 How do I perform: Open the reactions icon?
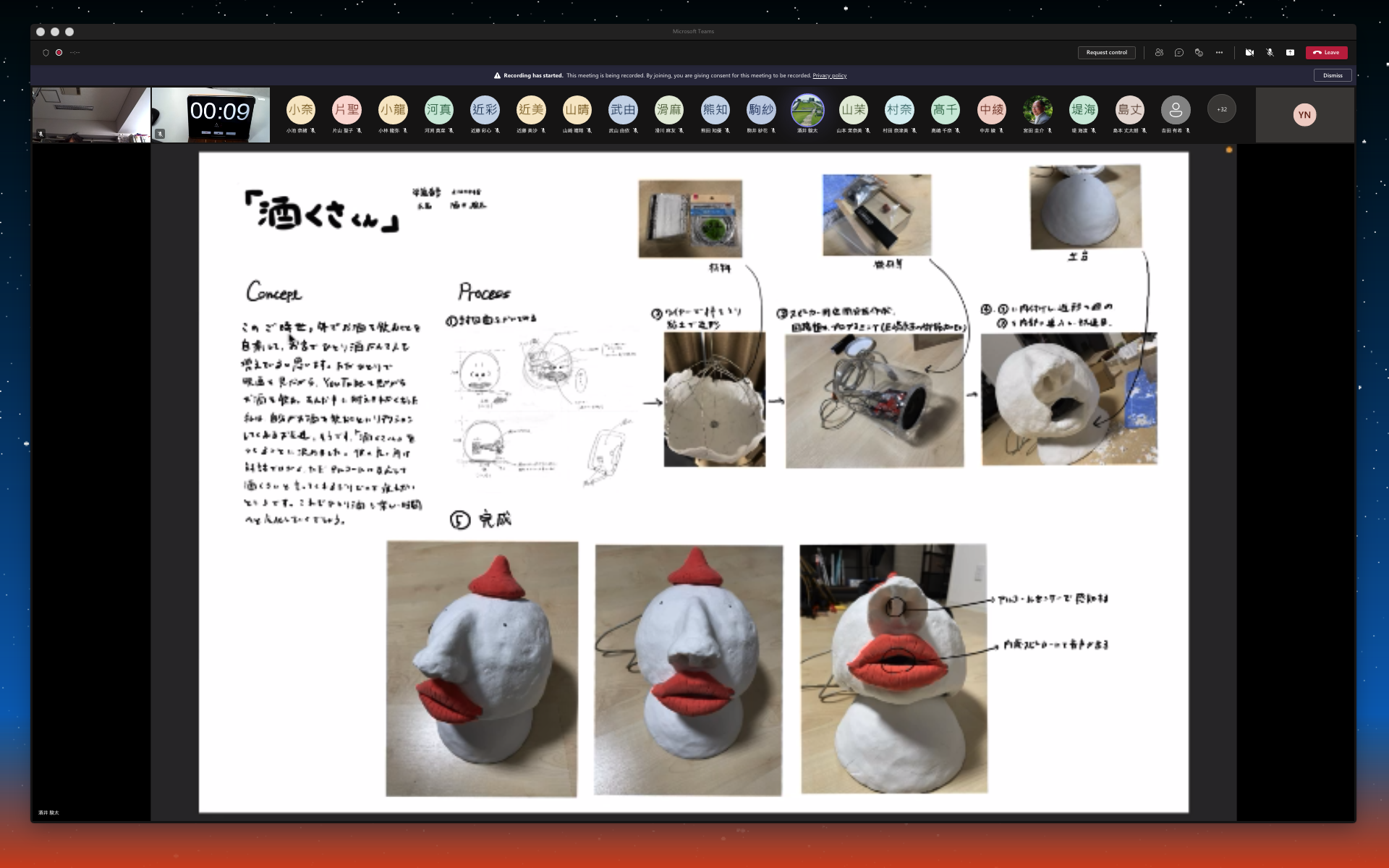pyautogui.click(x=1199, y=52)
